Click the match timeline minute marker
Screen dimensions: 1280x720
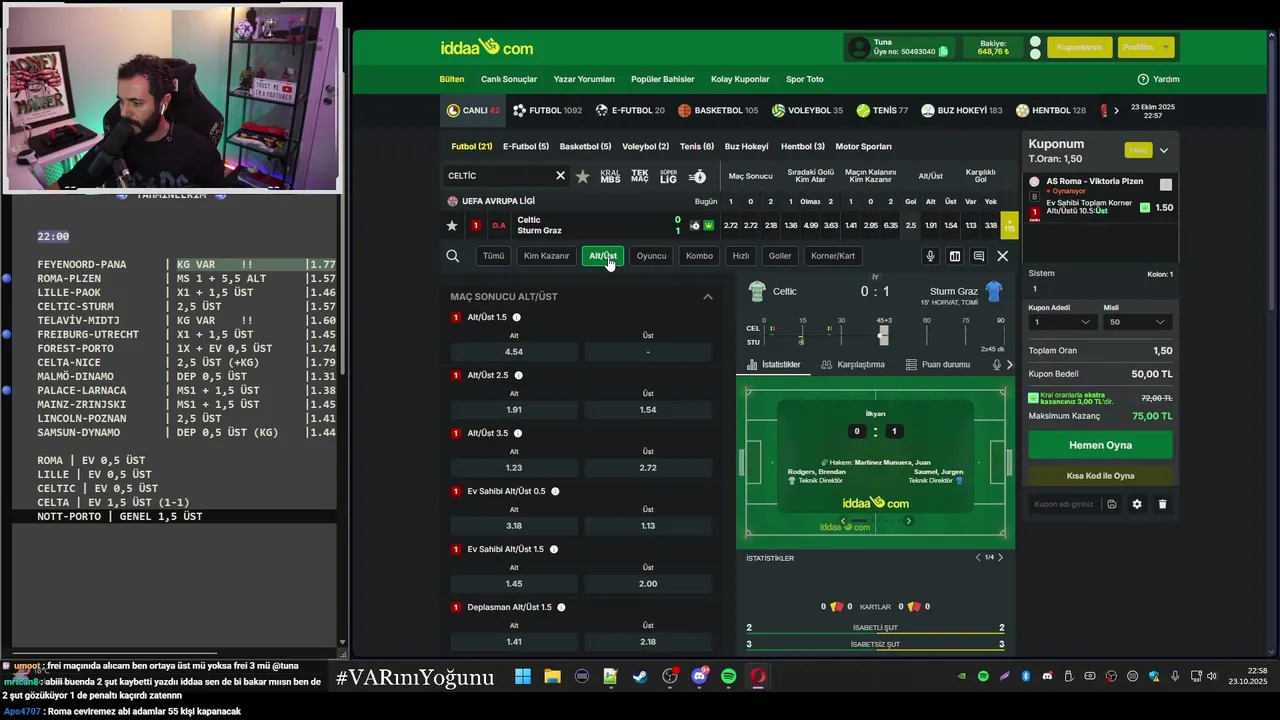tap(883, 335)
